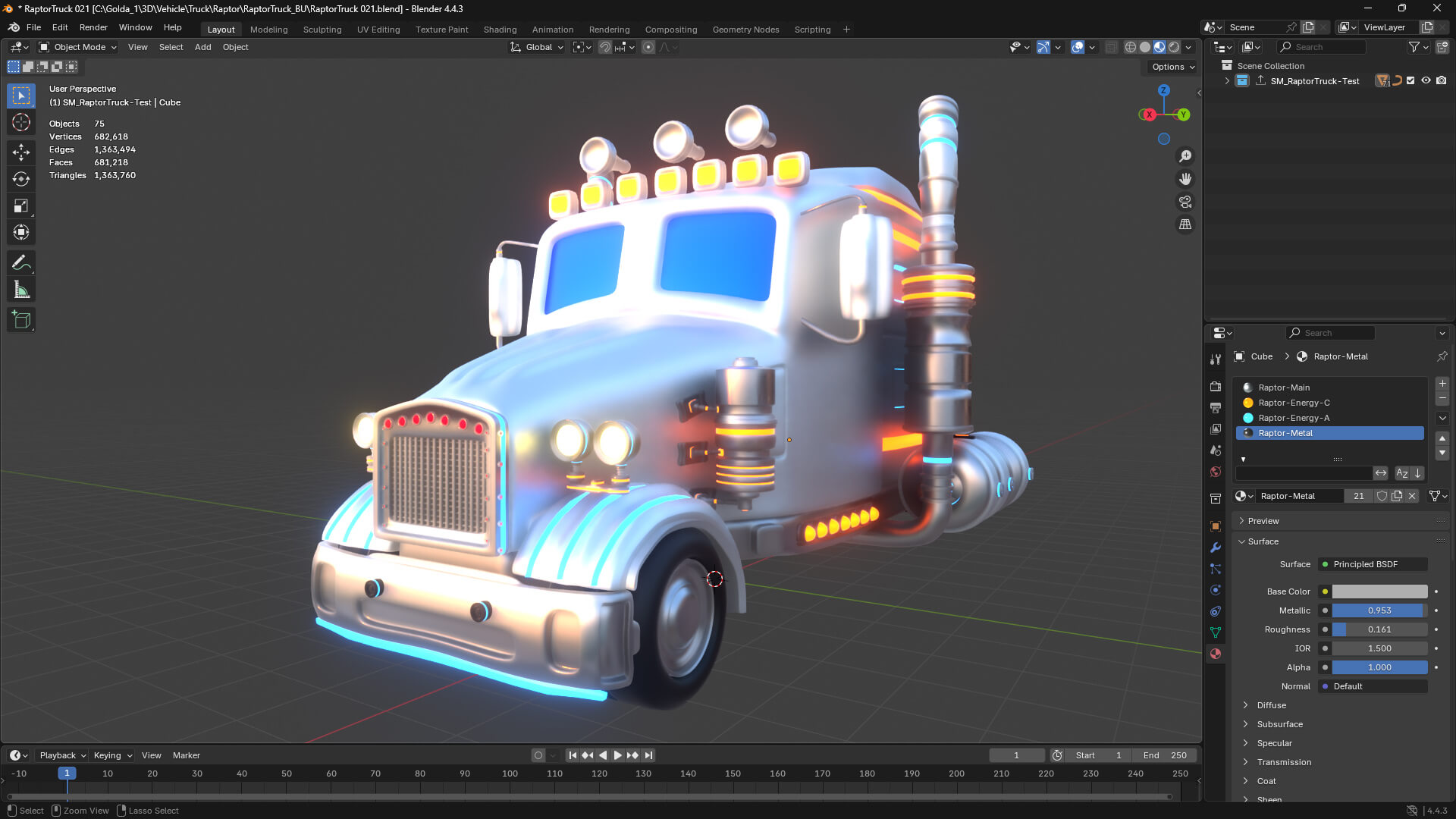The width and height of the screenshot is (1456, 819).
Task: Click the viewport zoom magnifier icon
Action: (x=1185, y=156)
